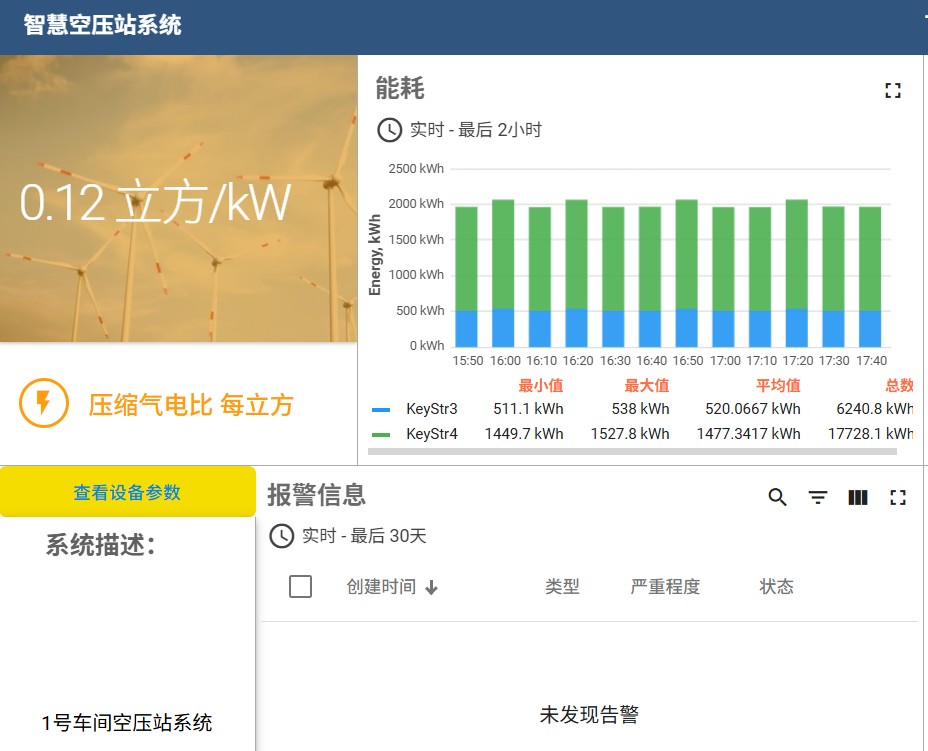Open the 实时 - 最后 2小时 time selector
The image size is (928, 751).
(x=475, y=130)
